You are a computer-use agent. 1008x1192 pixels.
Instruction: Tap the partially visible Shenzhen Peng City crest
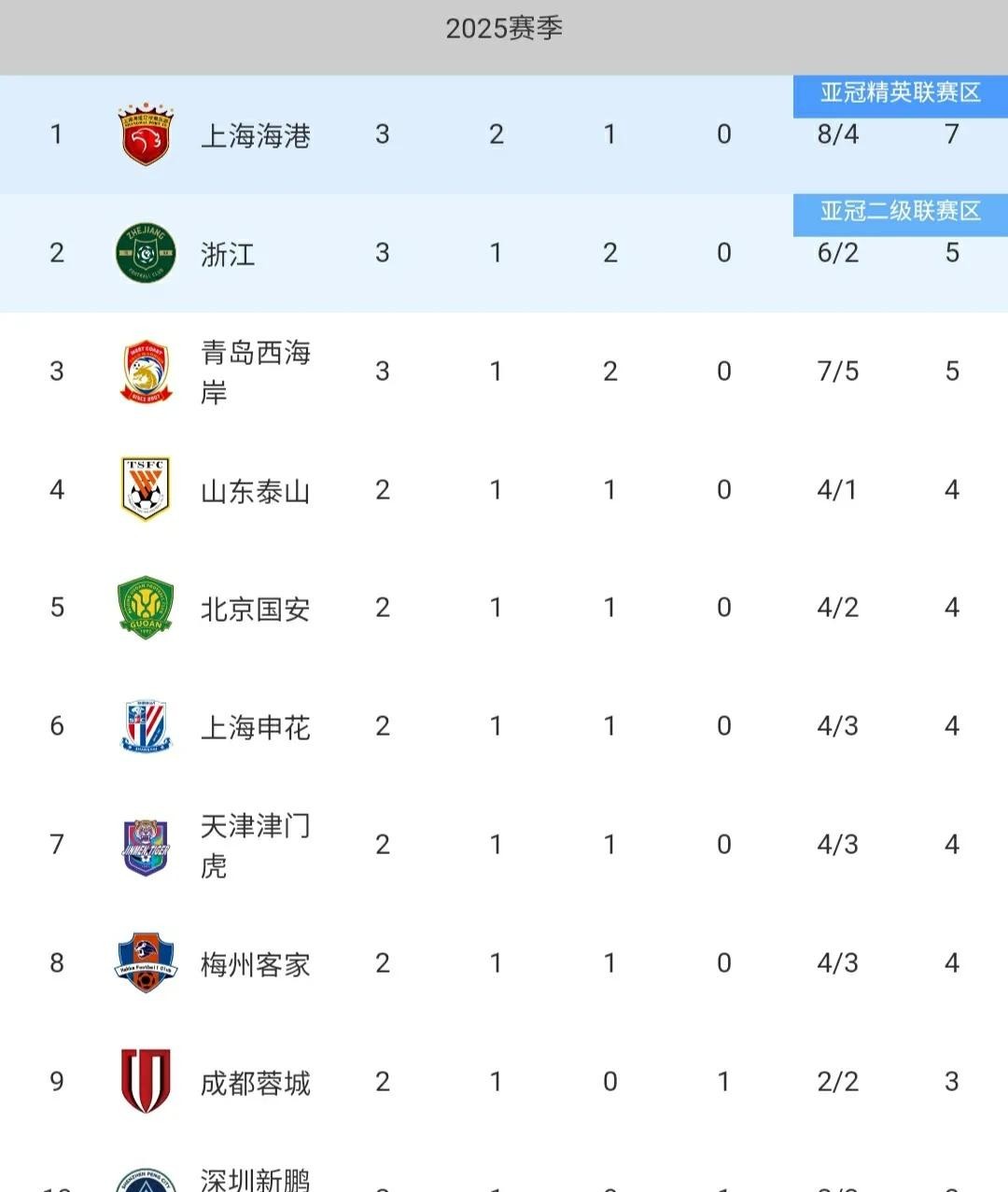pos(146,1179)
